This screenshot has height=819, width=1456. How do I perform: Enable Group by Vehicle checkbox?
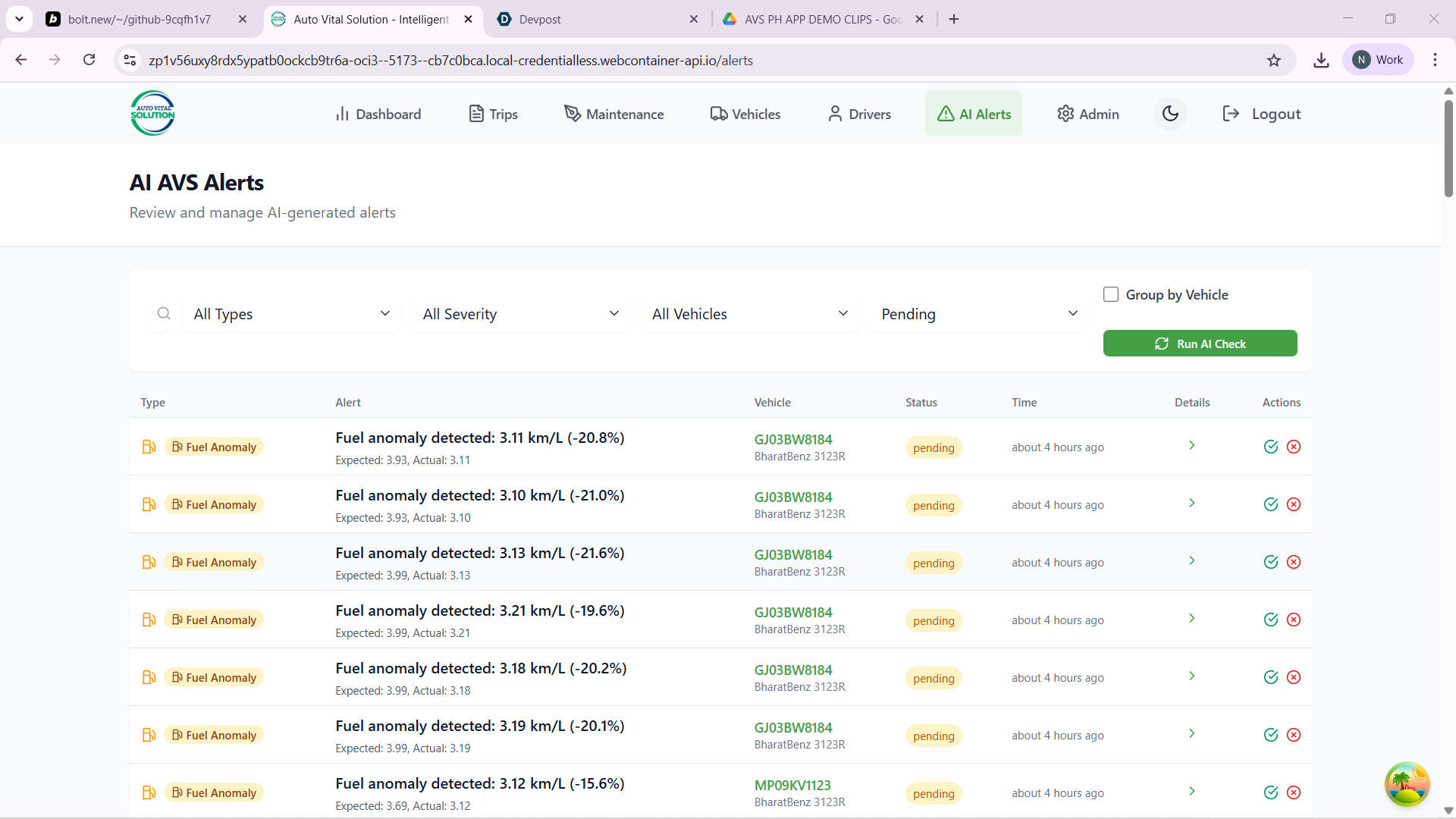pyautogui.click(x=1111, y=294)
